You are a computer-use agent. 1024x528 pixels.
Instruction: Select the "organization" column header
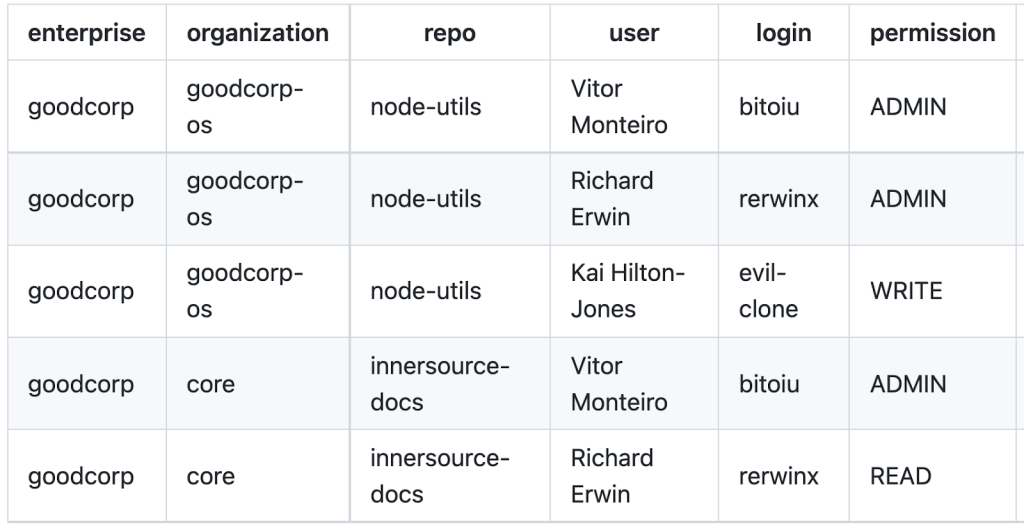point(257,33)
